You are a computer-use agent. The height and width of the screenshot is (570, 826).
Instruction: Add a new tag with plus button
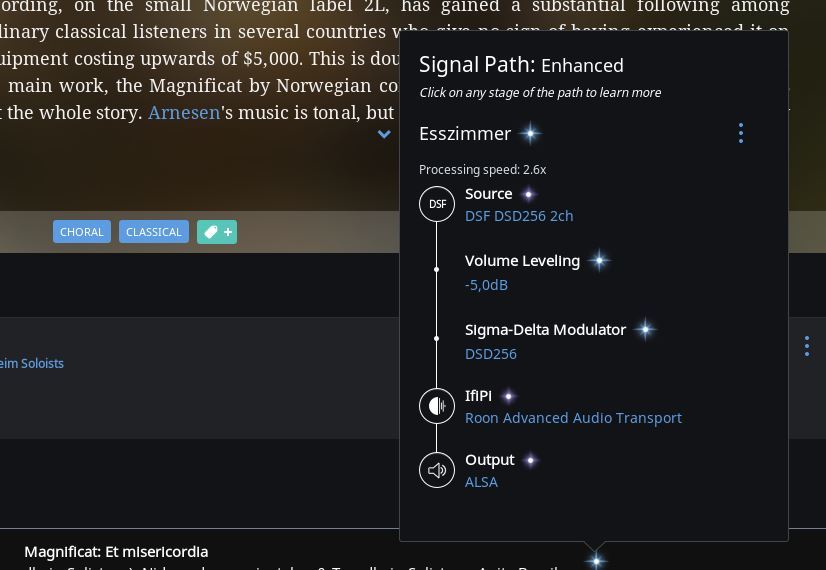pos(217,232)
